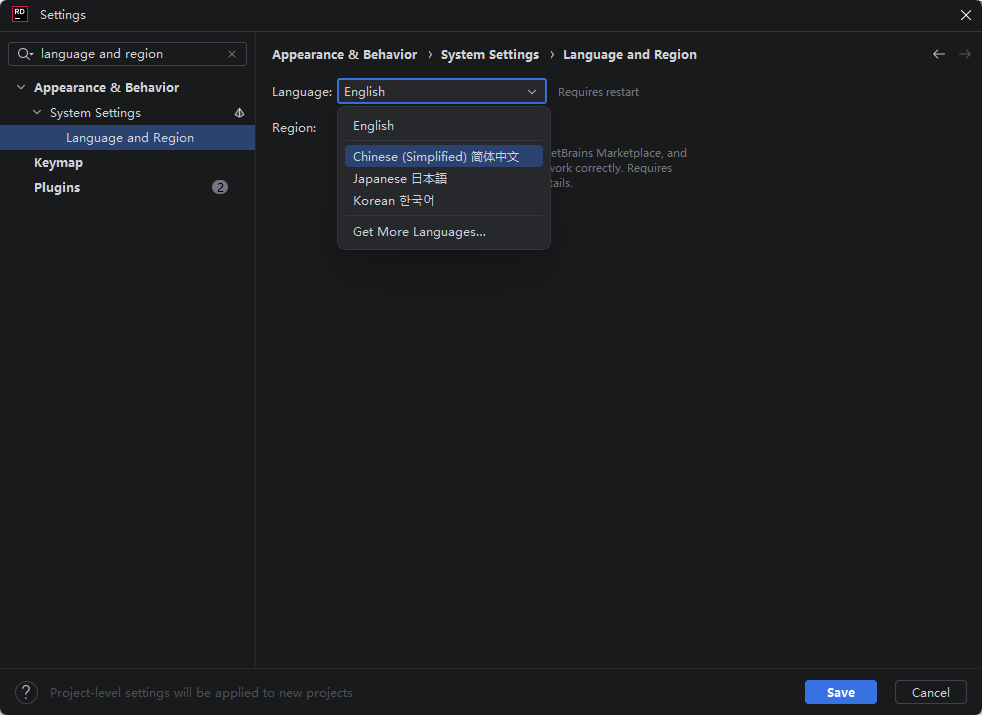Collapse the System Settings tree node
Screen dimensions: 982x715
point(37,112)
